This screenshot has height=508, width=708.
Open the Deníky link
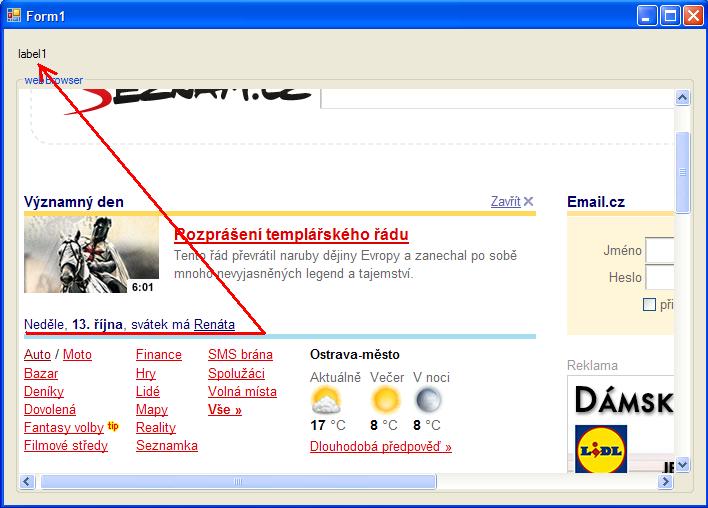(44, 391)
